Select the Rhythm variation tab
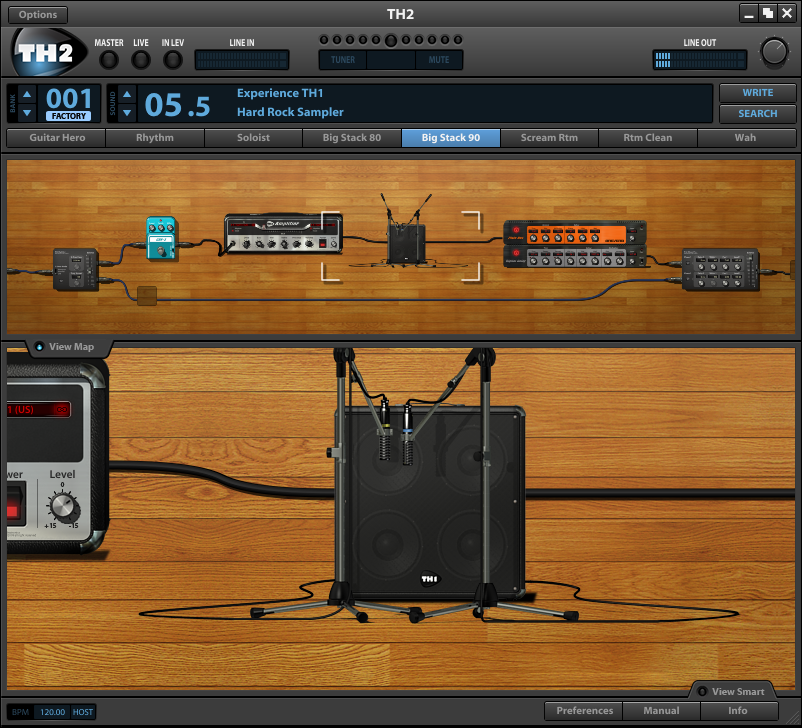 [154, 138]
